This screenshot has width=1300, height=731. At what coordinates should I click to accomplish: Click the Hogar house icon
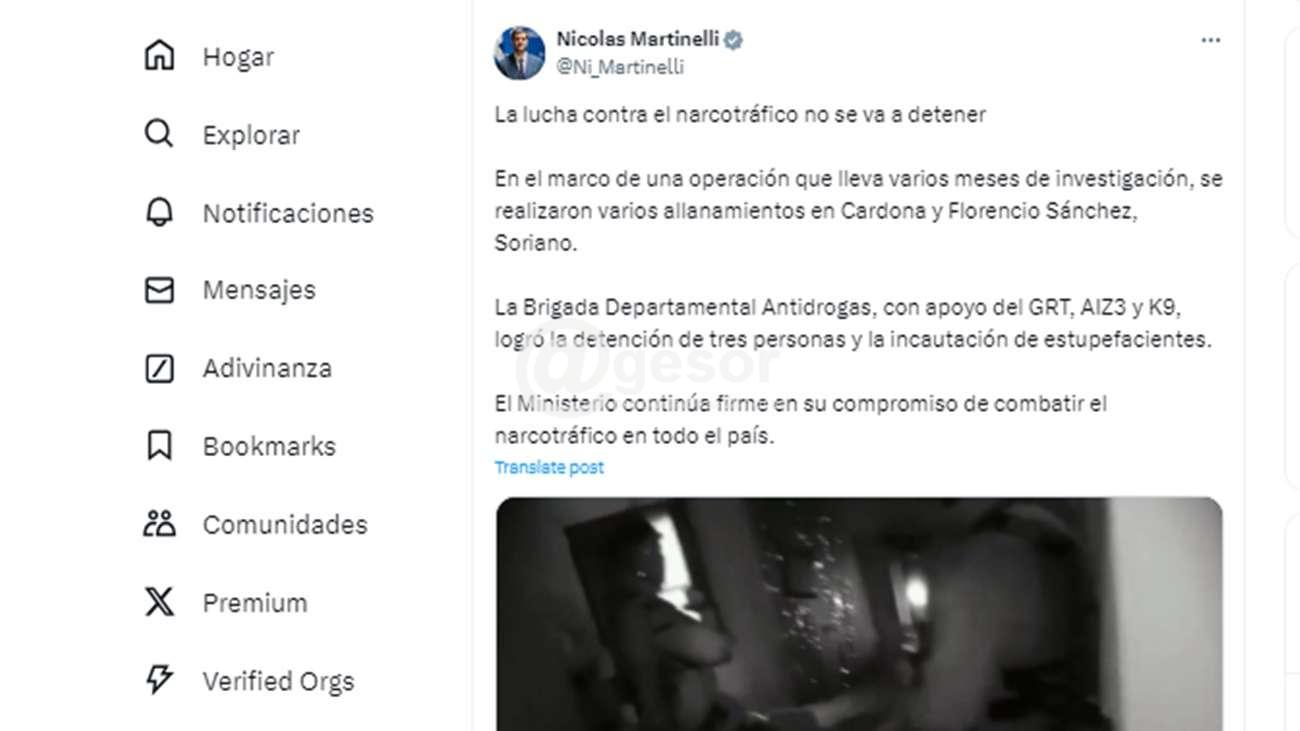click(x=159, y=56)
